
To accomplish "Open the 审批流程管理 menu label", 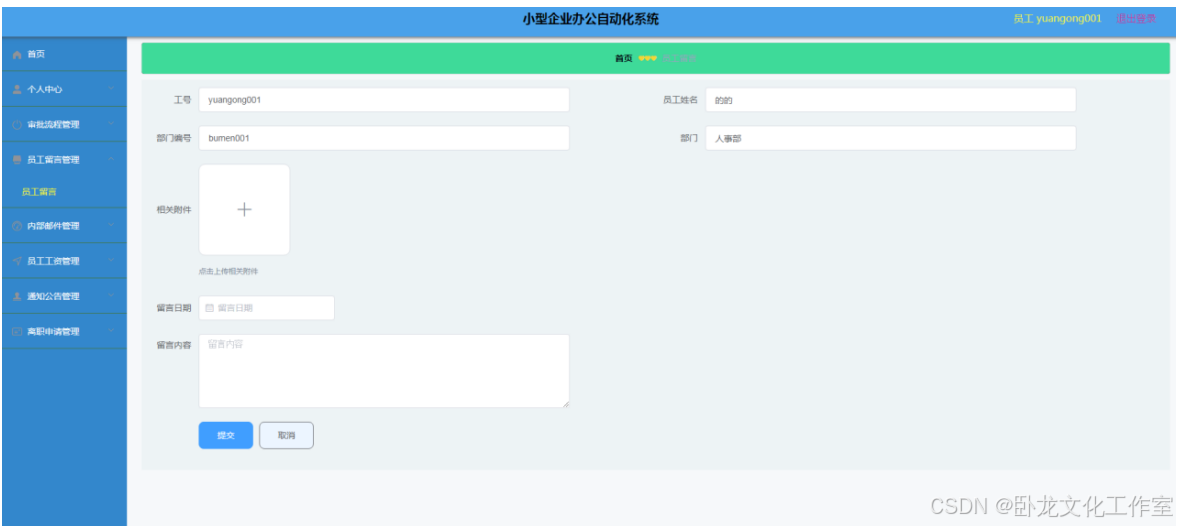I will coord(53,125).
